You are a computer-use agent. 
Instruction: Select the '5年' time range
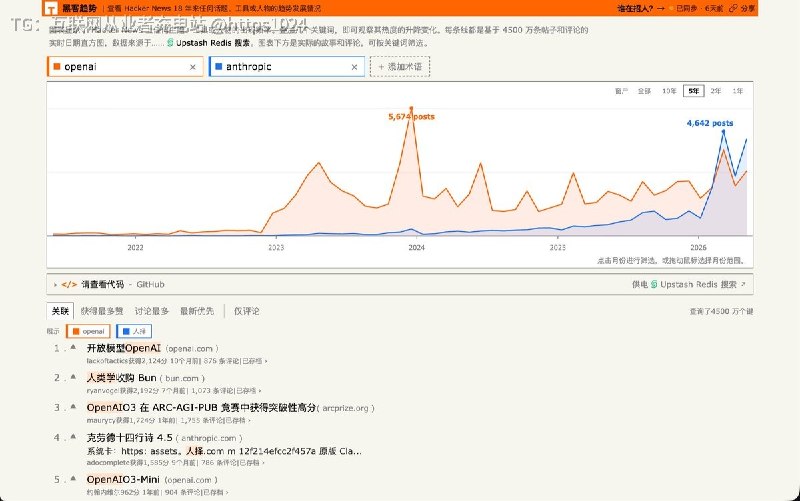(693, 91)
